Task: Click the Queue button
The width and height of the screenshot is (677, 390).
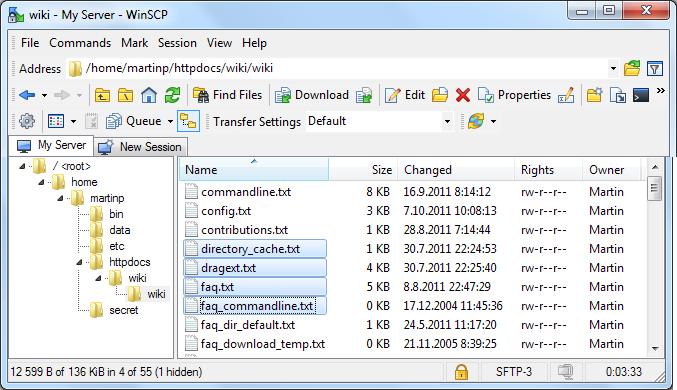Action: [x=133, y=121]
